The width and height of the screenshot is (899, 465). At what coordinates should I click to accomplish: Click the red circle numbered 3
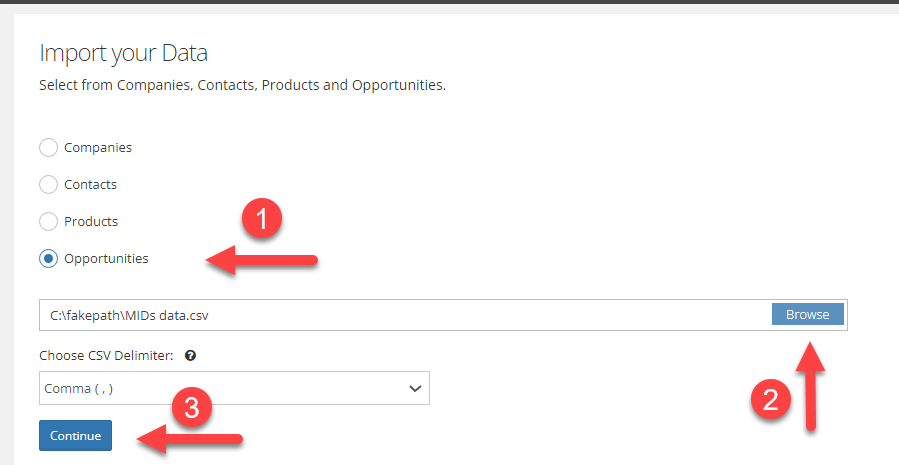pyautogui.click(x=192, y=408)
